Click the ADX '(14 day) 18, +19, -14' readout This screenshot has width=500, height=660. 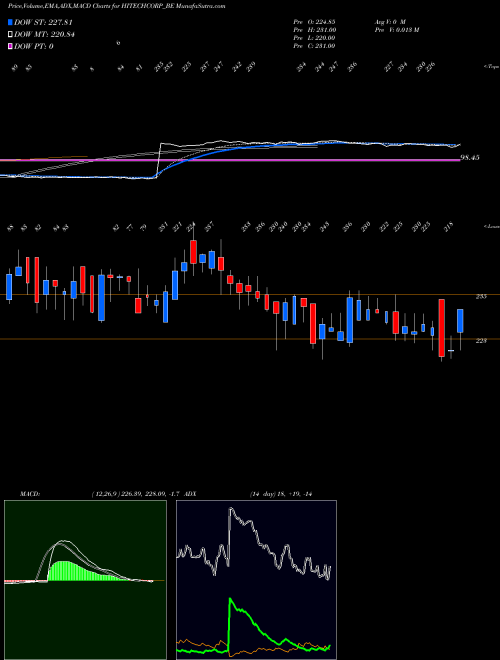(x=280, y=494)
